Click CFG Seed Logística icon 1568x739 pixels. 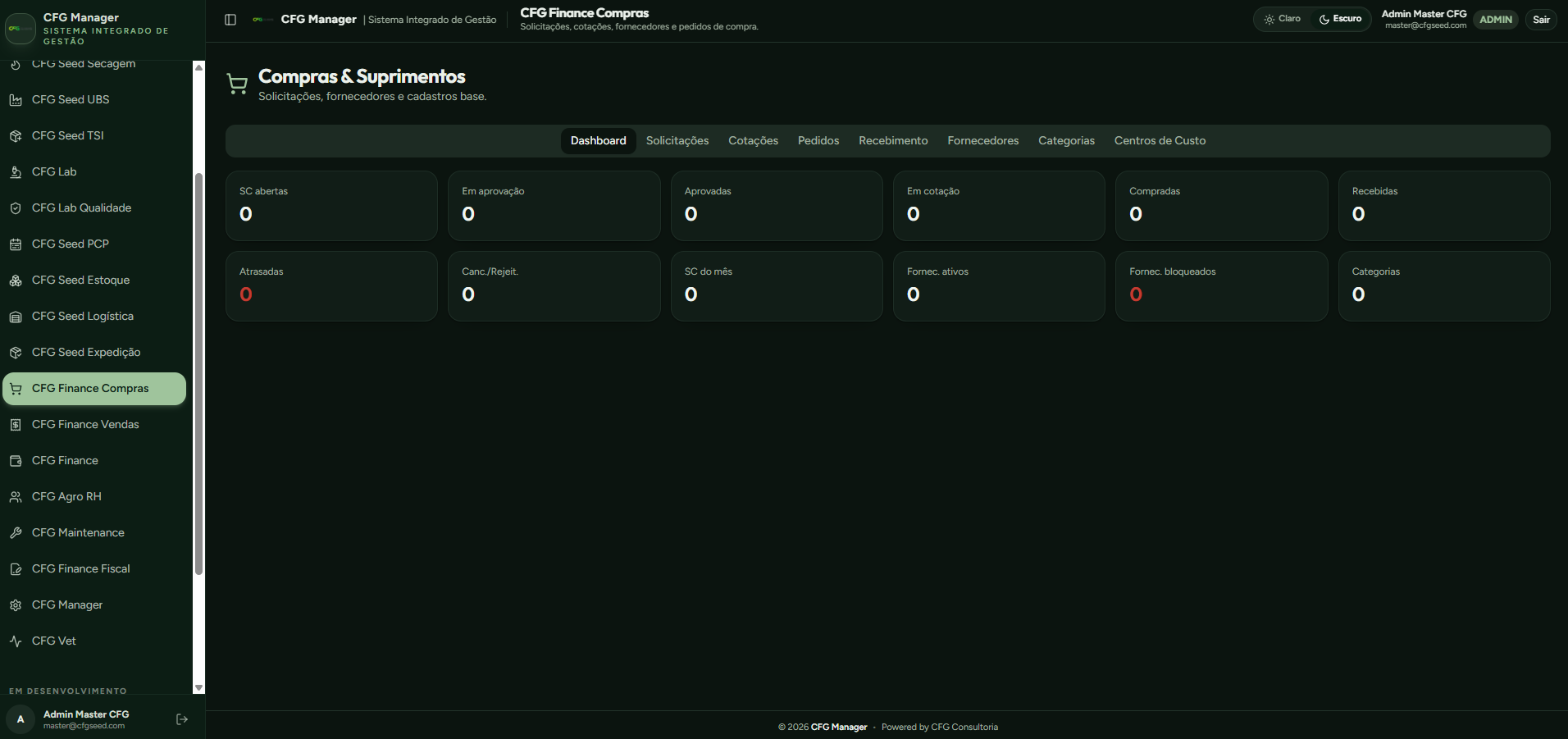pos(16,317)
